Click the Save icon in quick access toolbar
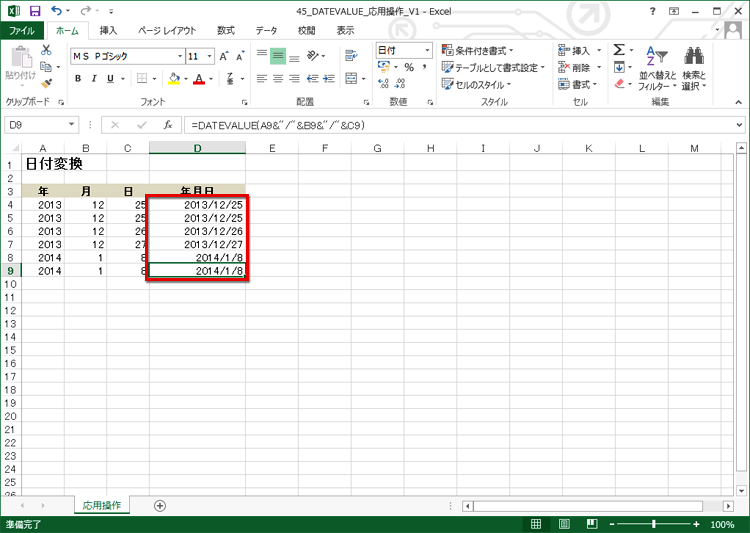 [35, 11]
